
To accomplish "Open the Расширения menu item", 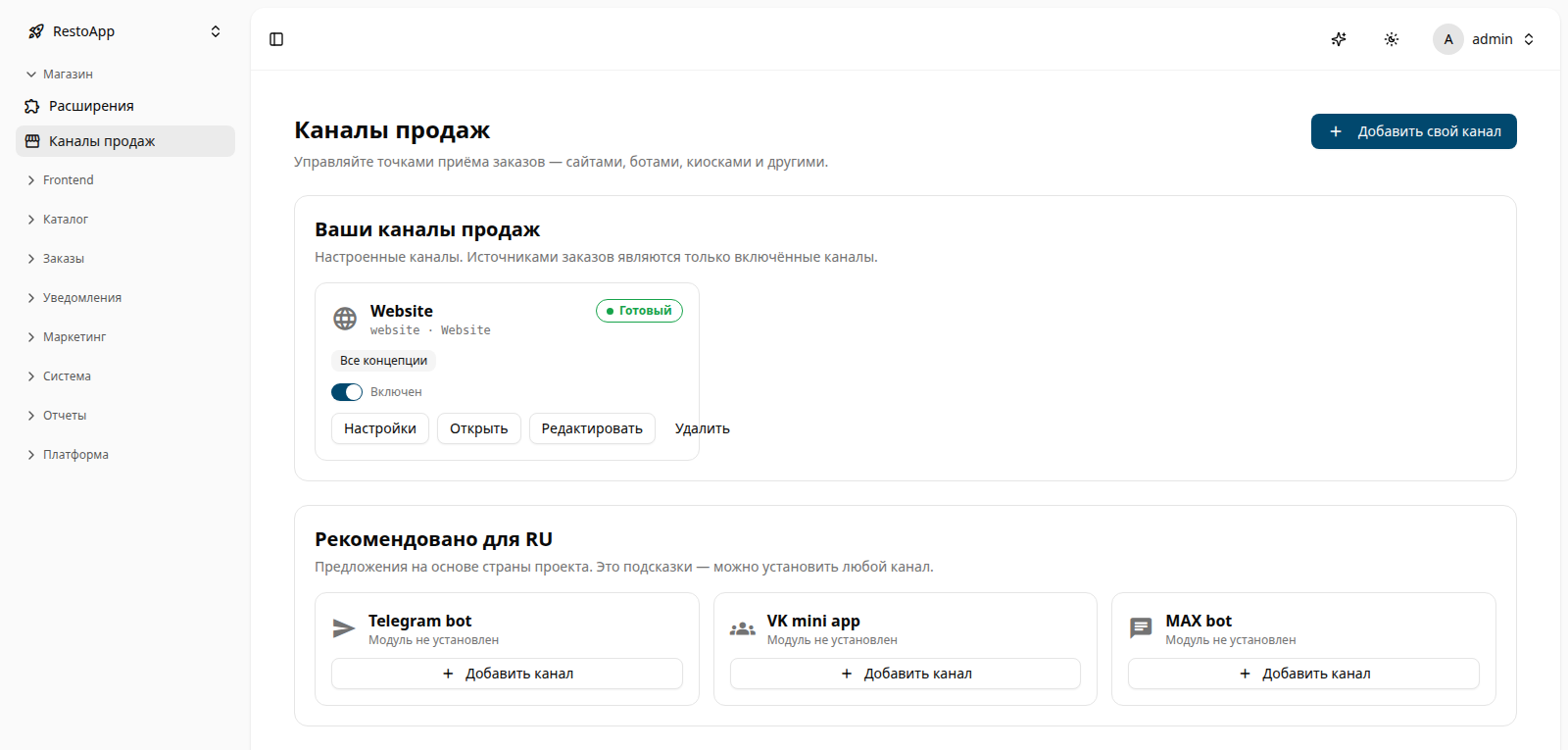I will click(x=125, y=106).
